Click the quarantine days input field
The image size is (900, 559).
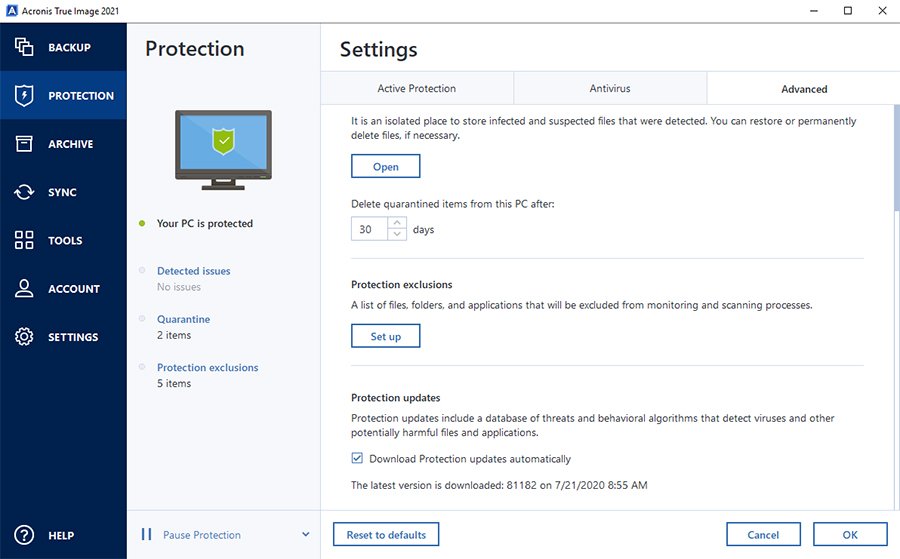click(367, 229)
